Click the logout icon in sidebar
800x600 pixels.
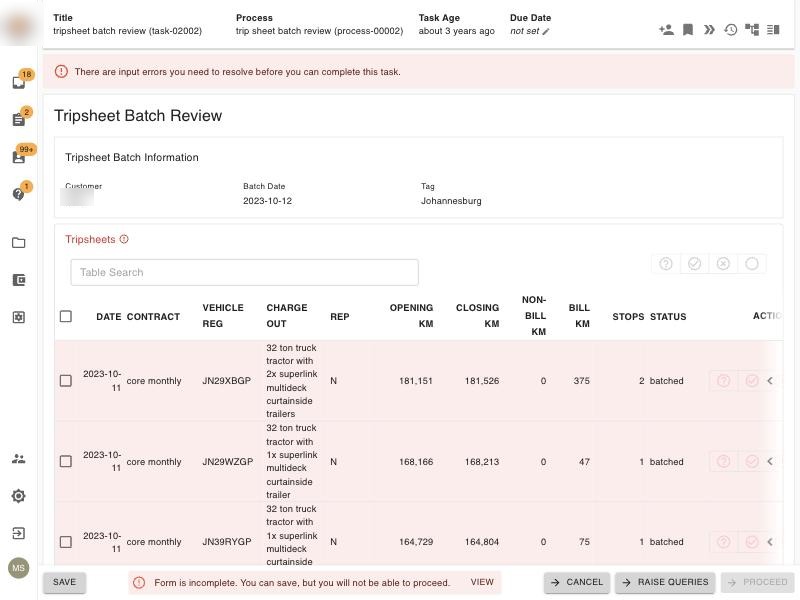point(19,533)
